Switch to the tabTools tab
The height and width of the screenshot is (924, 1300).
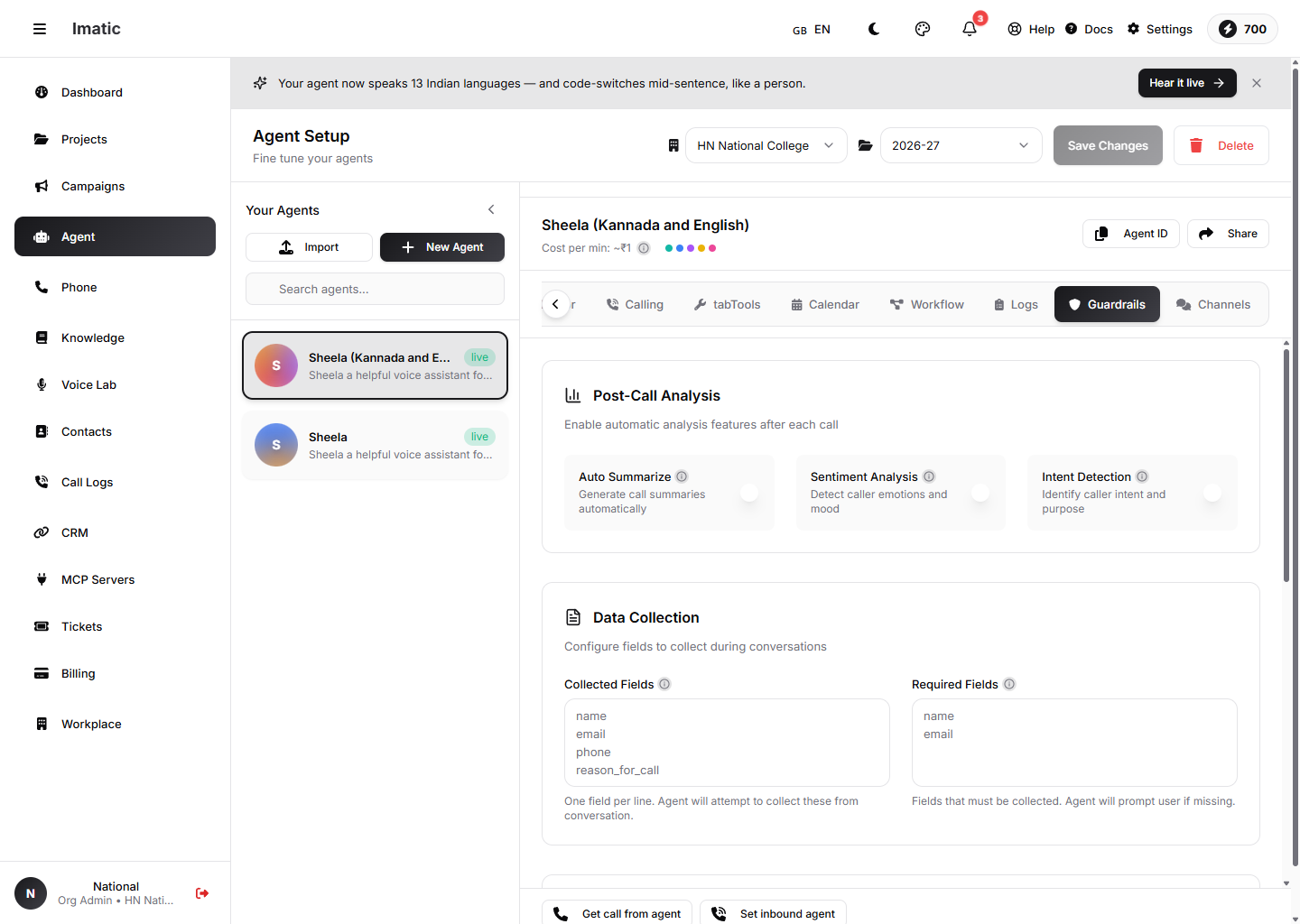[x=728, y=305]
